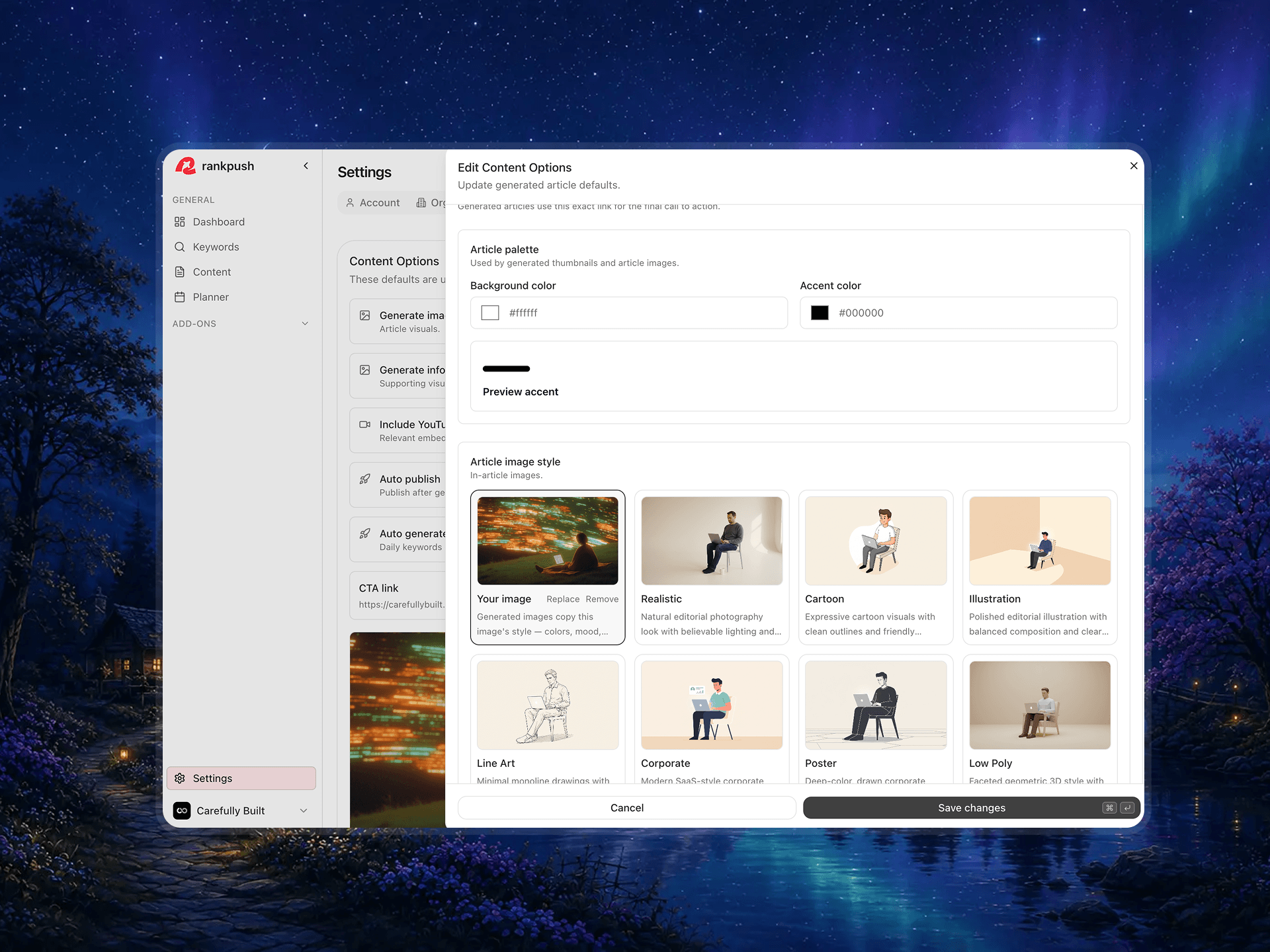Select the Line Art image style
The height and width of the screenshot is (952, 1270).
tap(547, 719)
